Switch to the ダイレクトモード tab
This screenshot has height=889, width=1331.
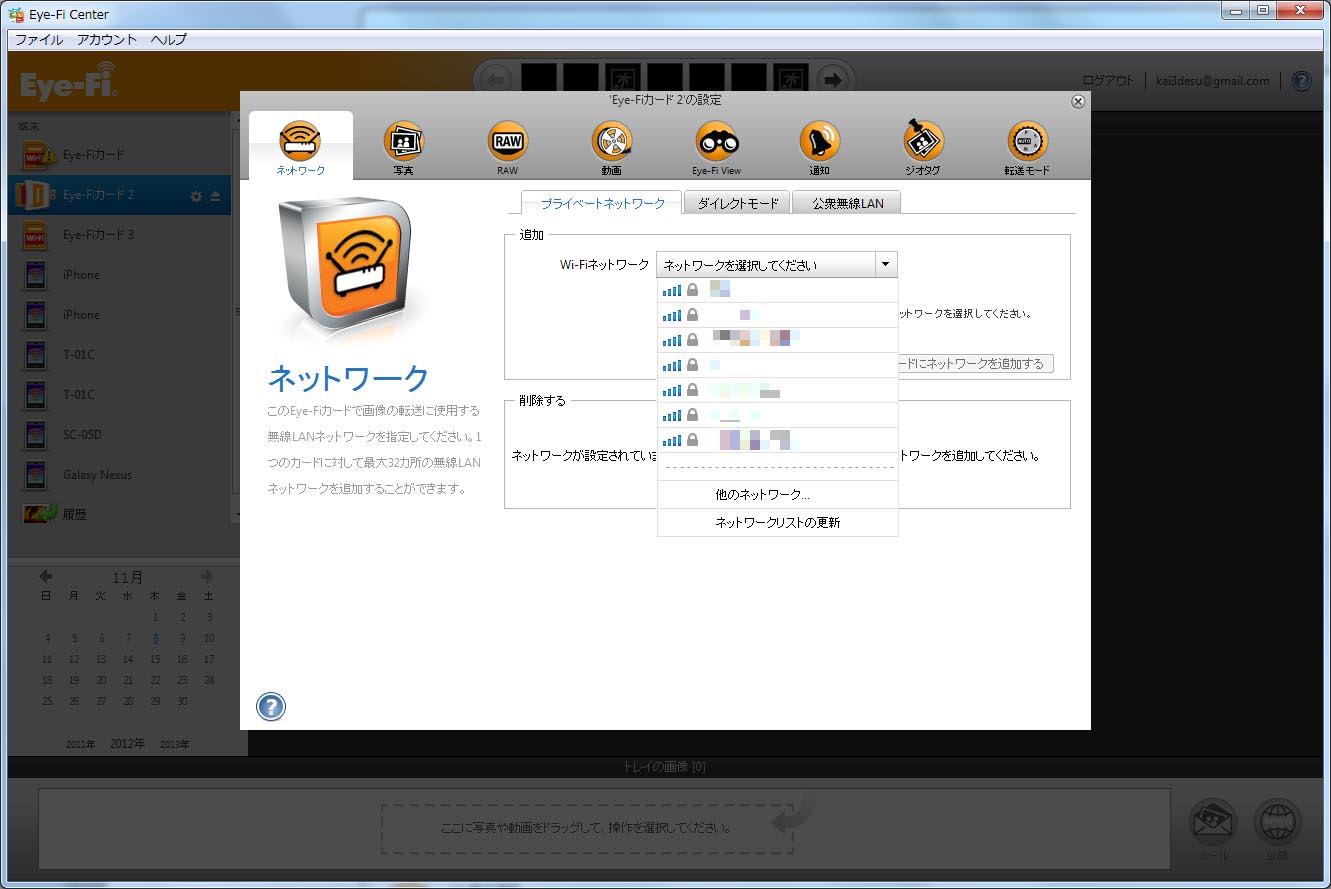pyautogui.click(x=737, y=201)
